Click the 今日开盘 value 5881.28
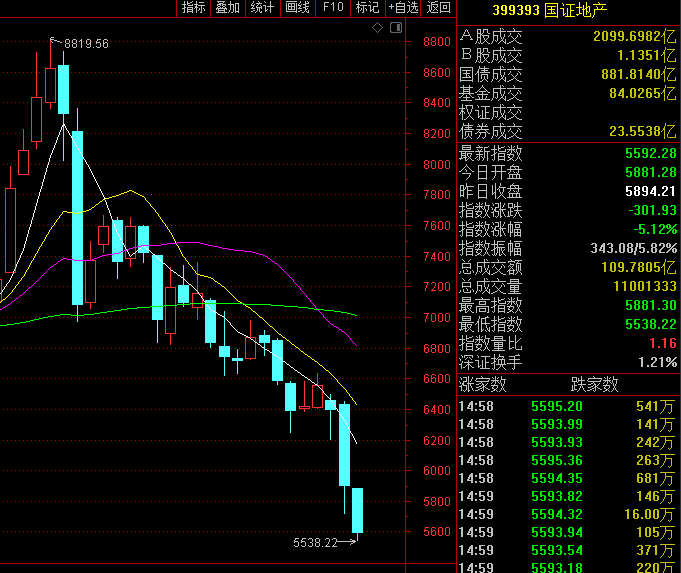Screen dimensions: 681x573 tap(651, 172)
